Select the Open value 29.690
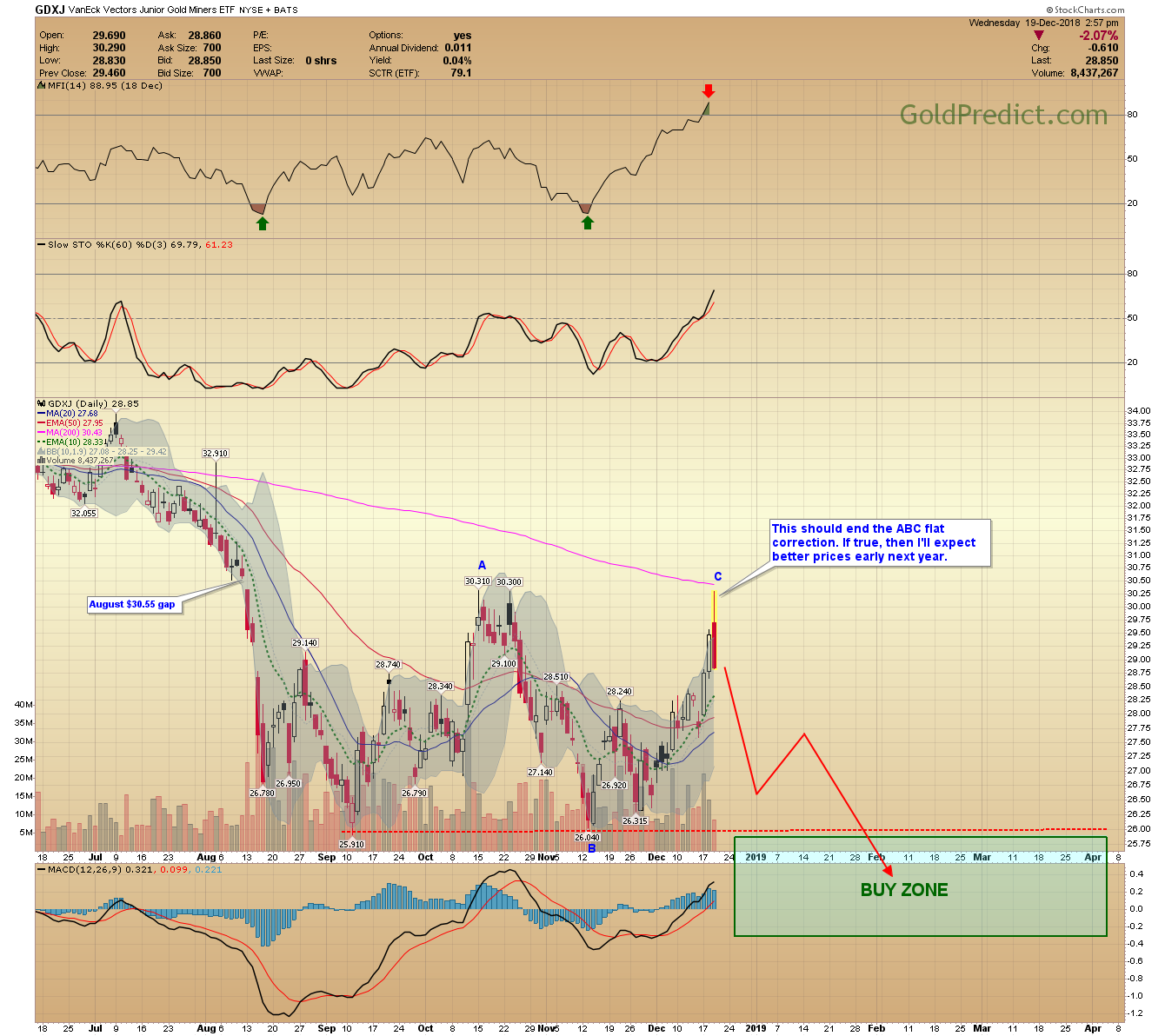 point(109,36)
